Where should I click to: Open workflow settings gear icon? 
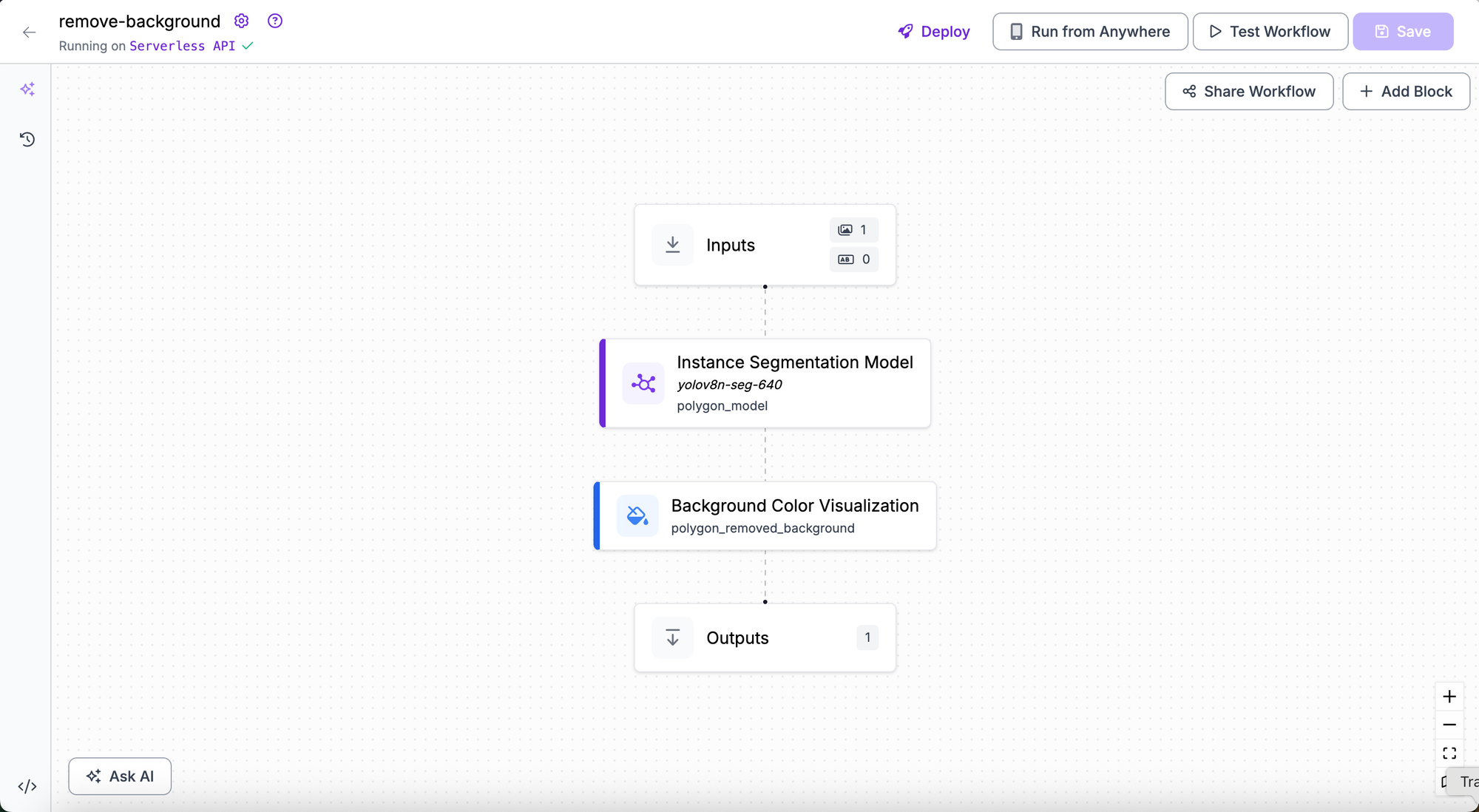[241, 21]
